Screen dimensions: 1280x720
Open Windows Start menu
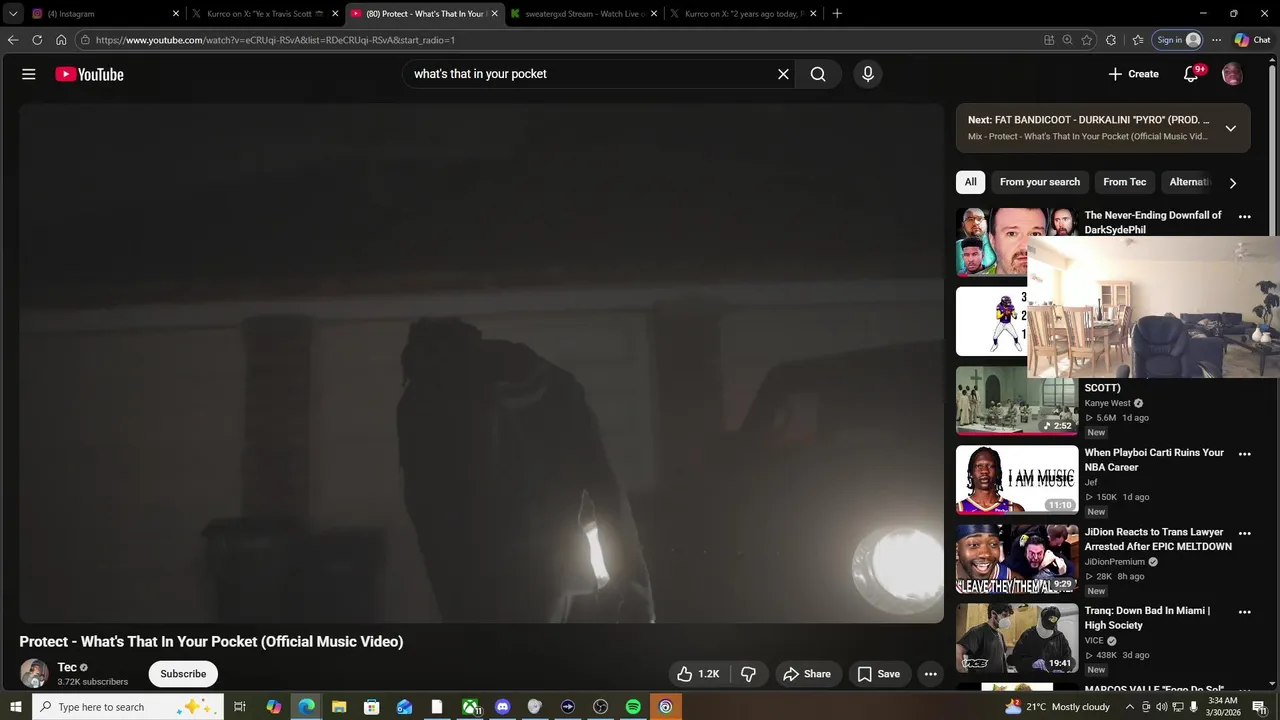tap(15, 707)
